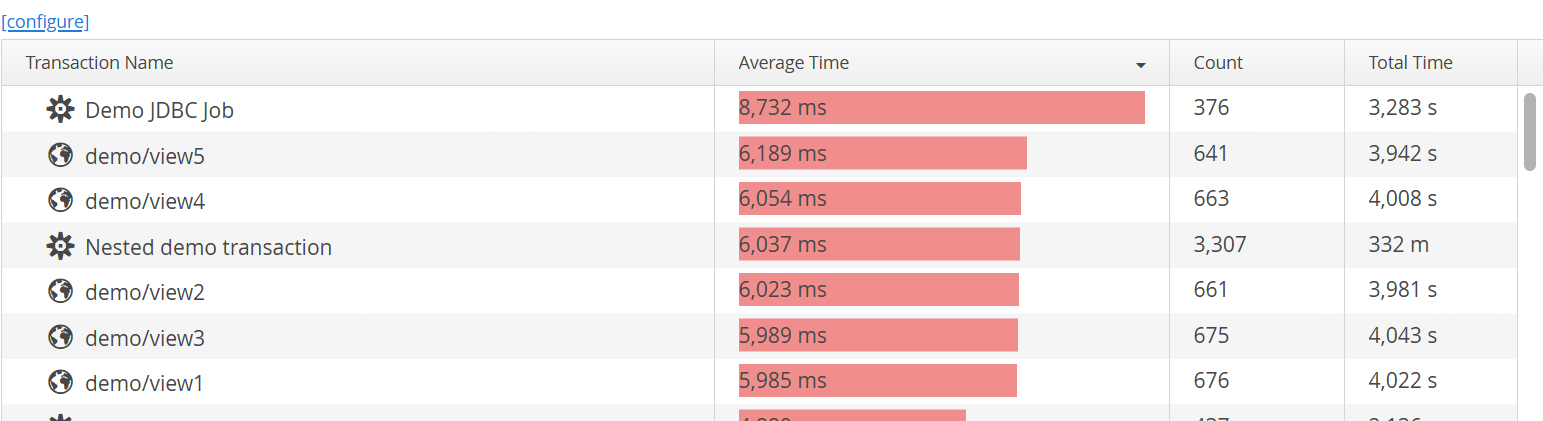Click the globe icon beside demo/view1
Image resolution: width=1543 pixels, height=421 pixels.
click(x=61, y=382)
